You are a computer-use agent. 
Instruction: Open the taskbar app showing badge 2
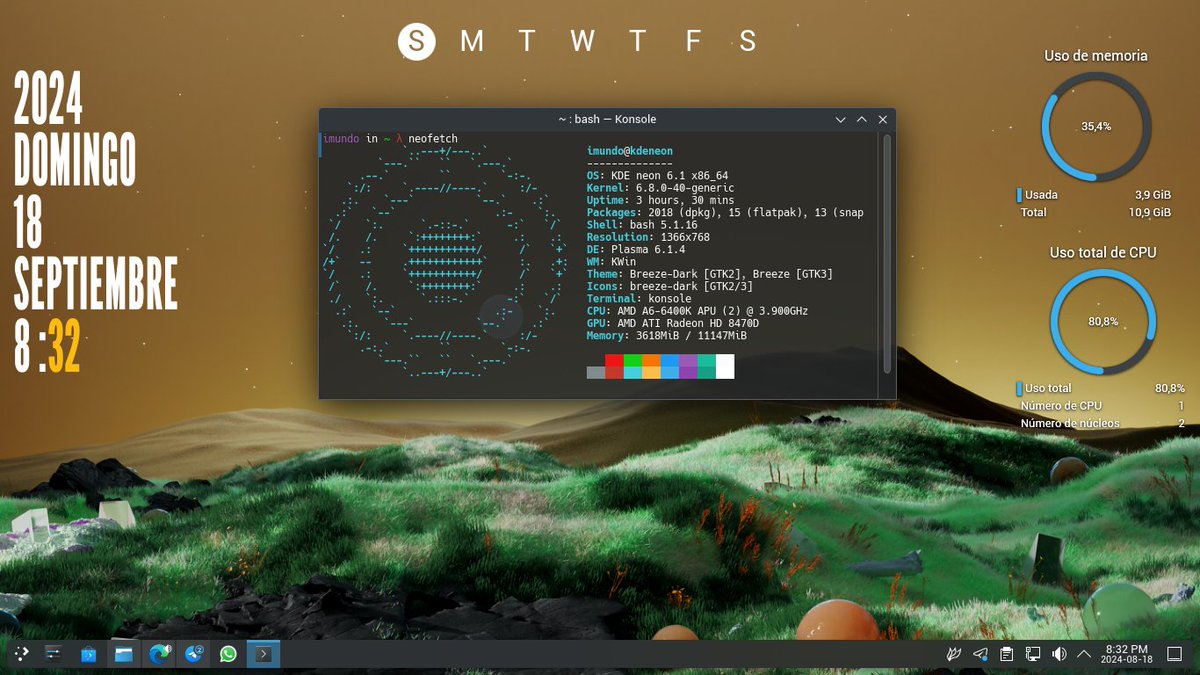(x=194, y=654)
